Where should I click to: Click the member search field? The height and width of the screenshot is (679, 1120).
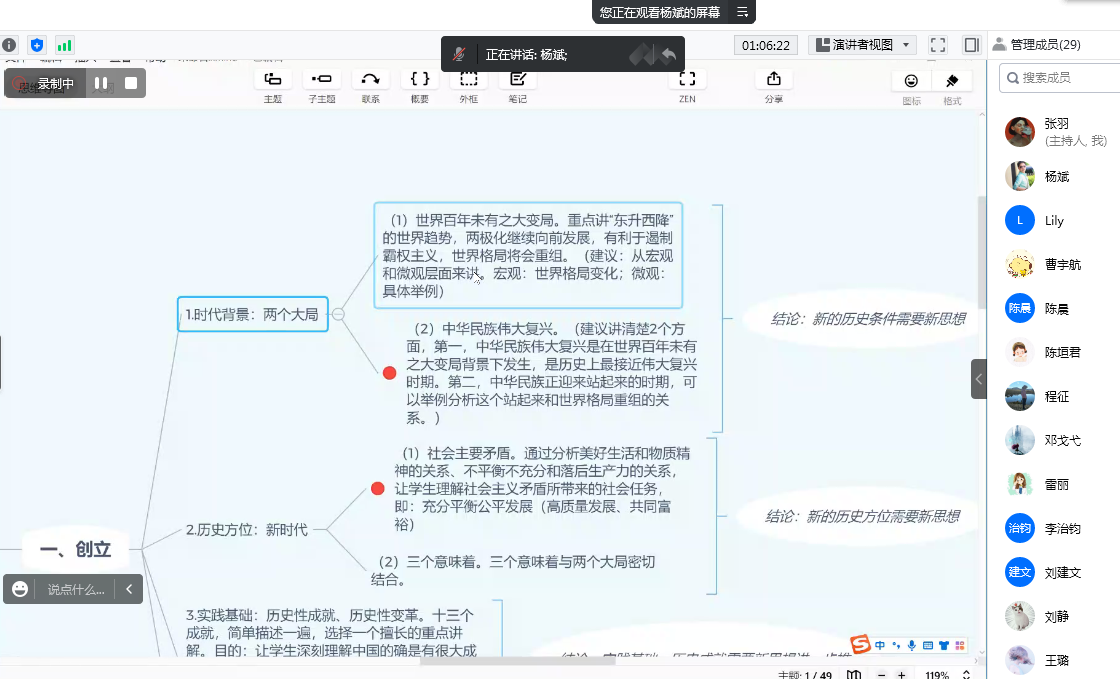tap(1060, 77)
